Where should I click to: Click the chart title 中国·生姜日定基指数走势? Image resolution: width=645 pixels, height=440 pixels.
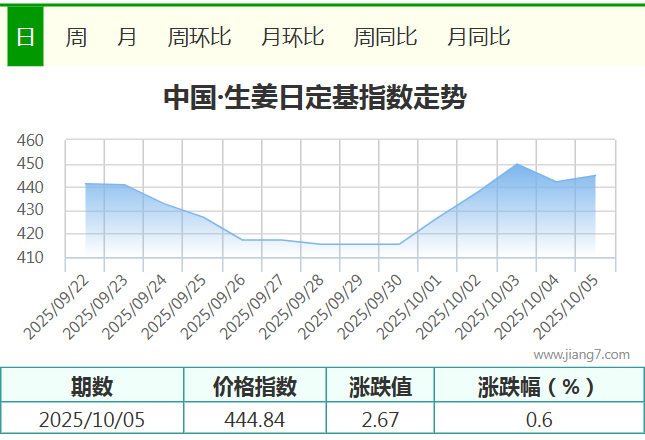pos(314,98)
